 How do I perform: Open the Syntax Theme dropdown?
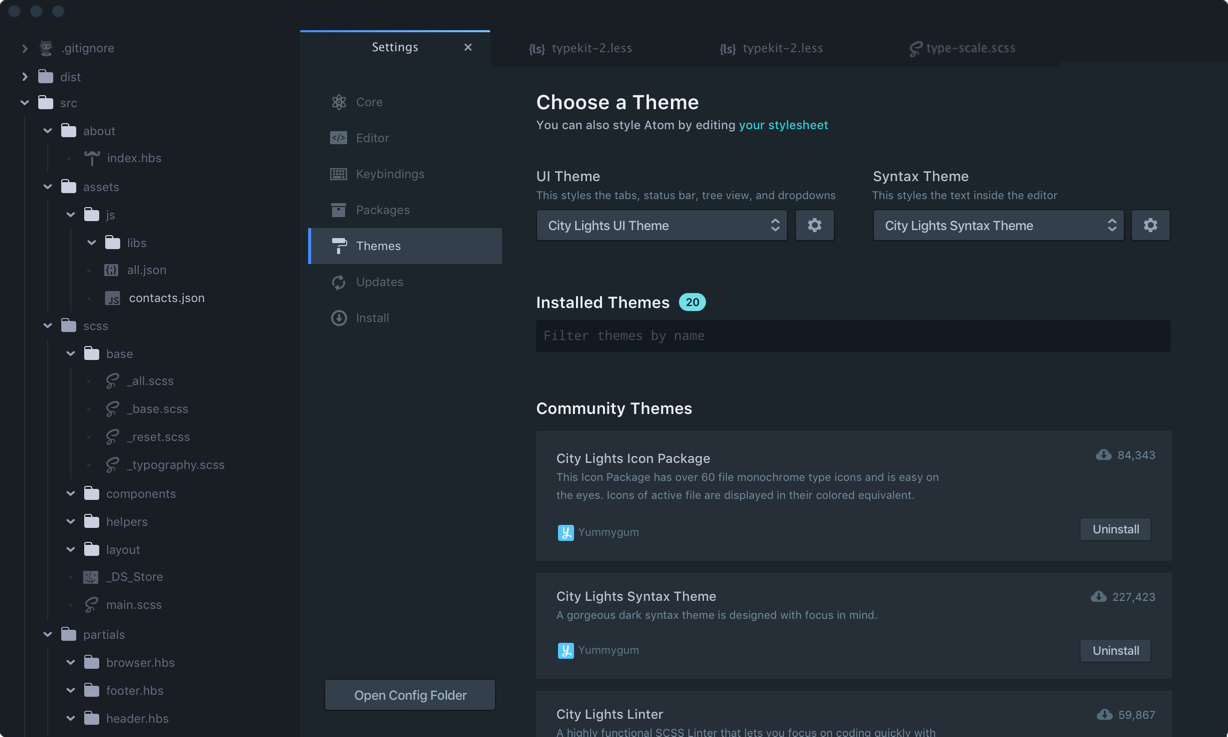pyautogui.click(x=998, y=225)
